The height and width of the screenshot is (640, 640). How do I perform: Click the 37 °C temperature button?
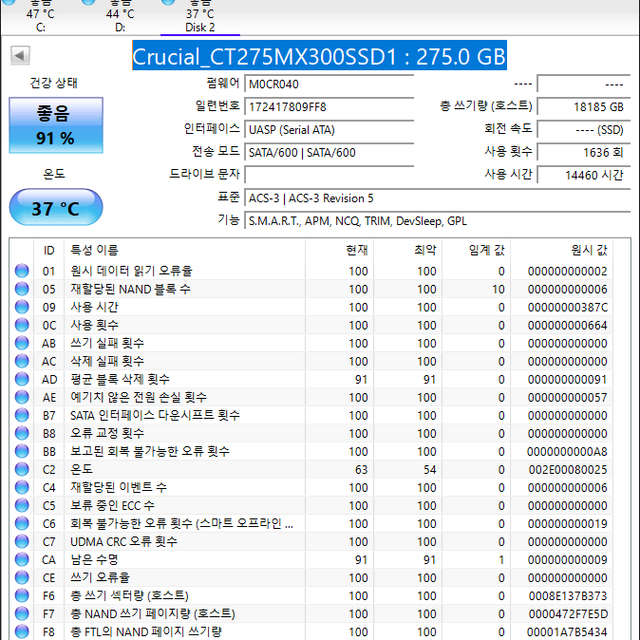click(56, 208)
